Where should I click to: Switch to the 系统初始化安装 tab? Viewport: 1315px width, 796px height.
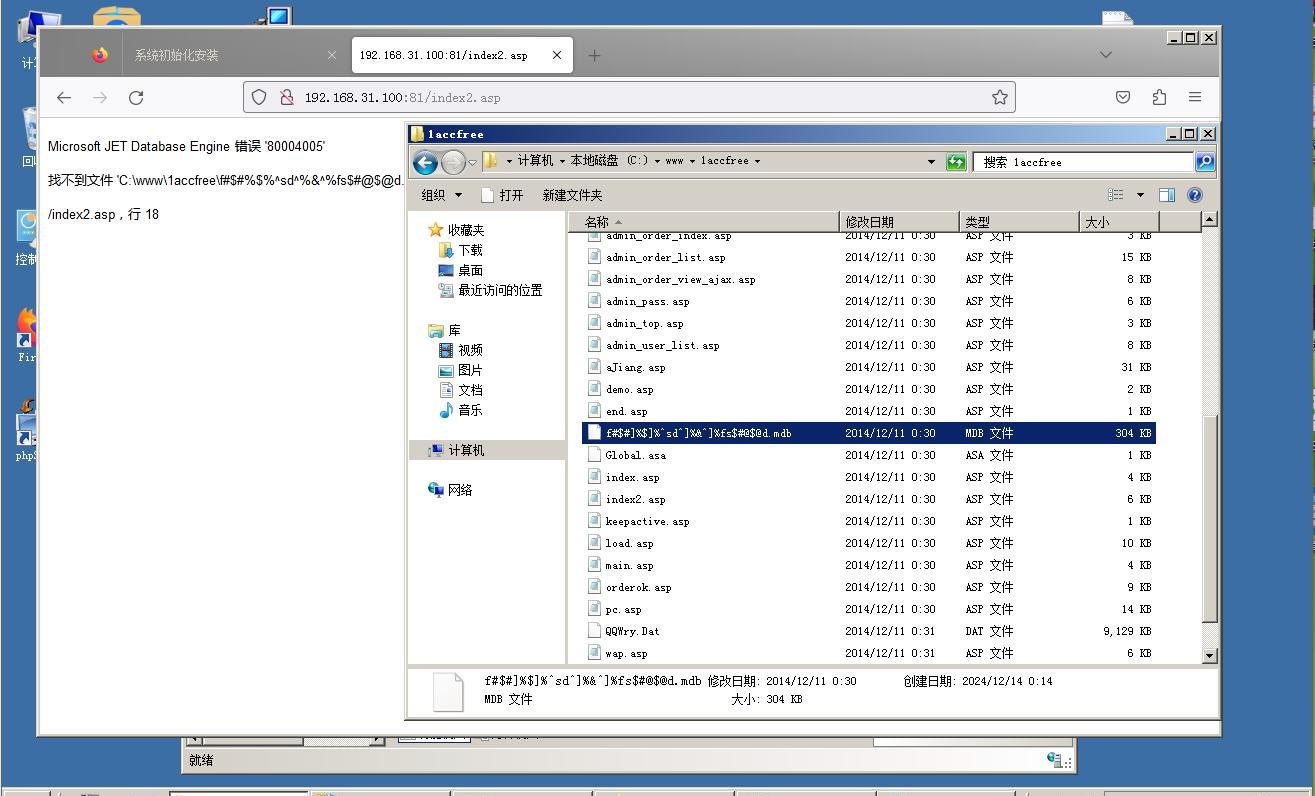177,55
